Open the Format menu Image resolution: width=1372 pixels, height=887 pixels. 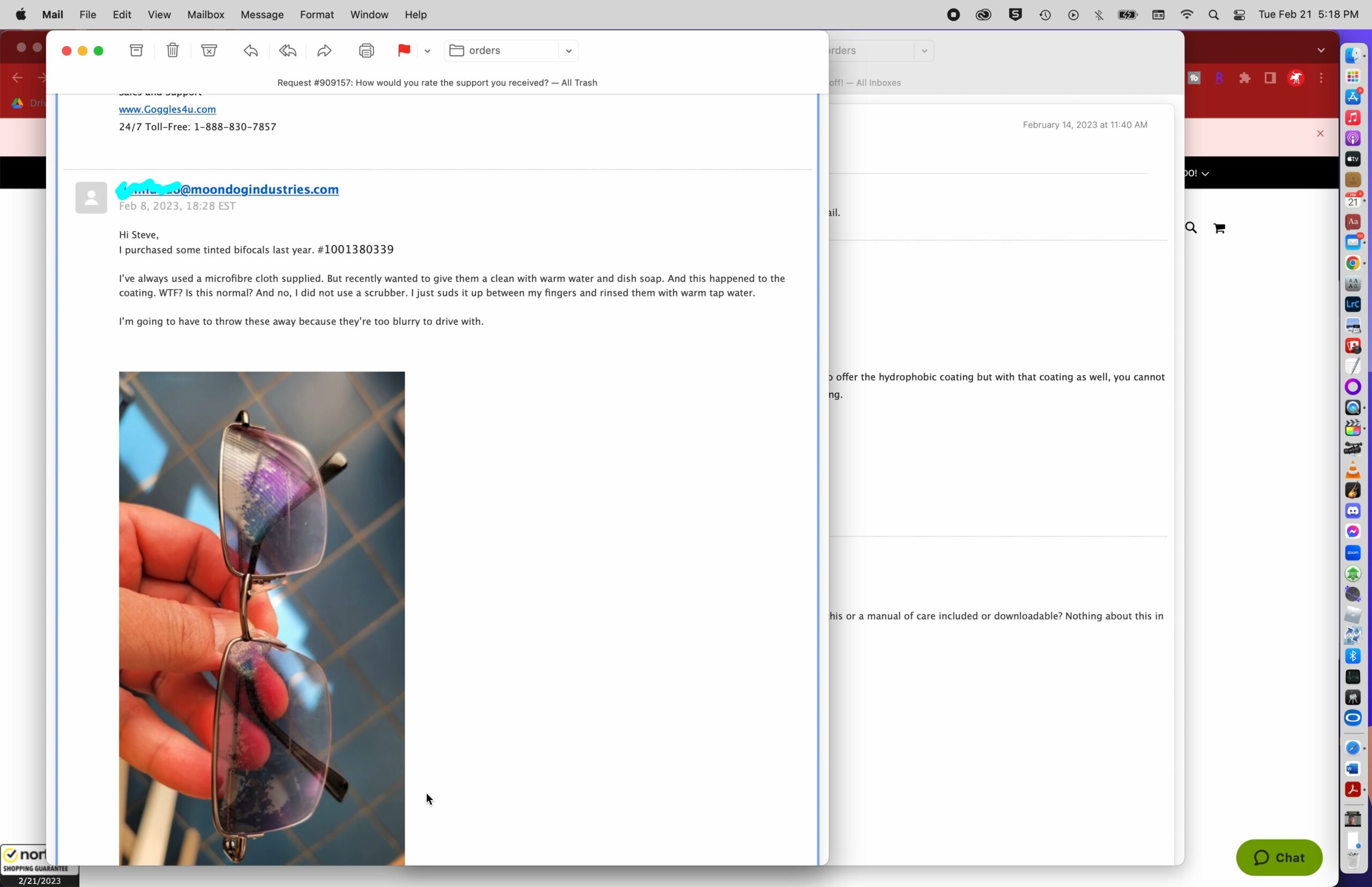pos(316,14)
